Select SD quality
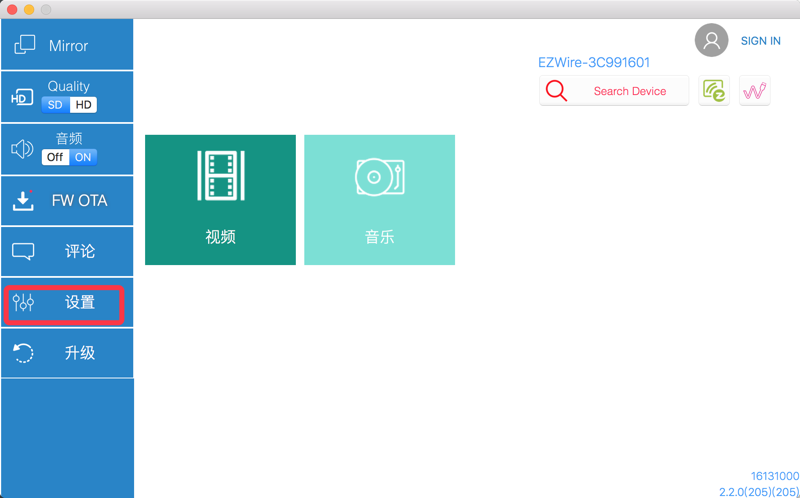This screenshot has height=498, width=800. point(55,105)
